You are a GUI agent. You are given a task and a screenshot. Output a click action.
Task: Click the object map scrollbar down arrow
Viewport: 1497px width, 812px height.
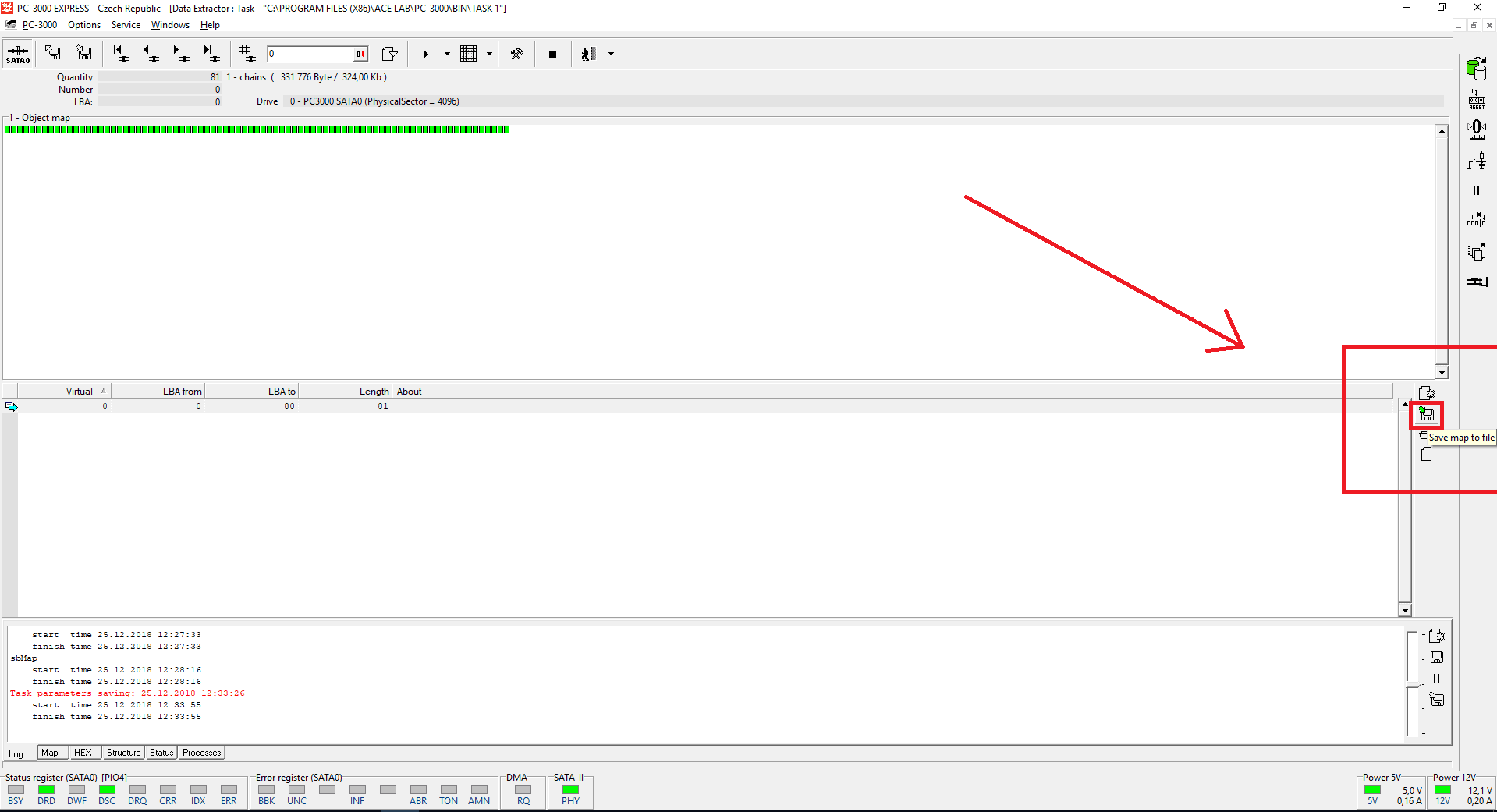pyautogui.click(x=1442, y=373)
